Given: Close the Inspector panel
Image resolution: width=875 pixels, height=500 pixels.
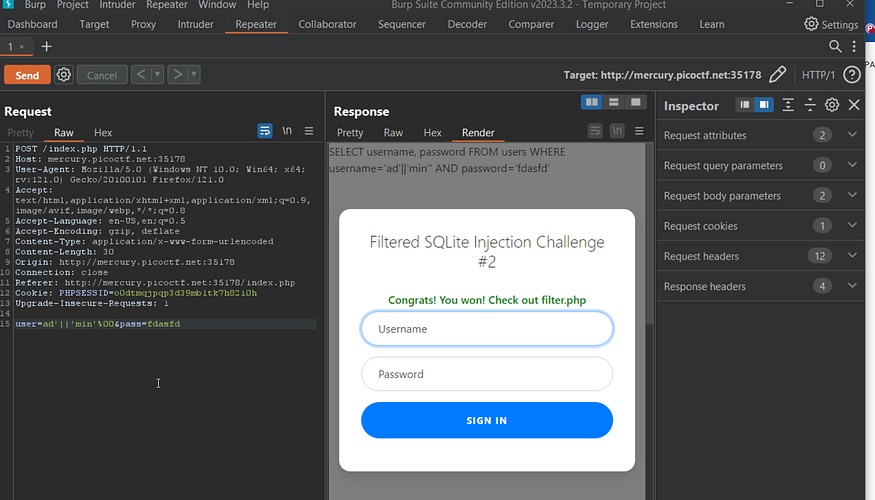Looking at the screenshot, I should (x=854, y=105).
